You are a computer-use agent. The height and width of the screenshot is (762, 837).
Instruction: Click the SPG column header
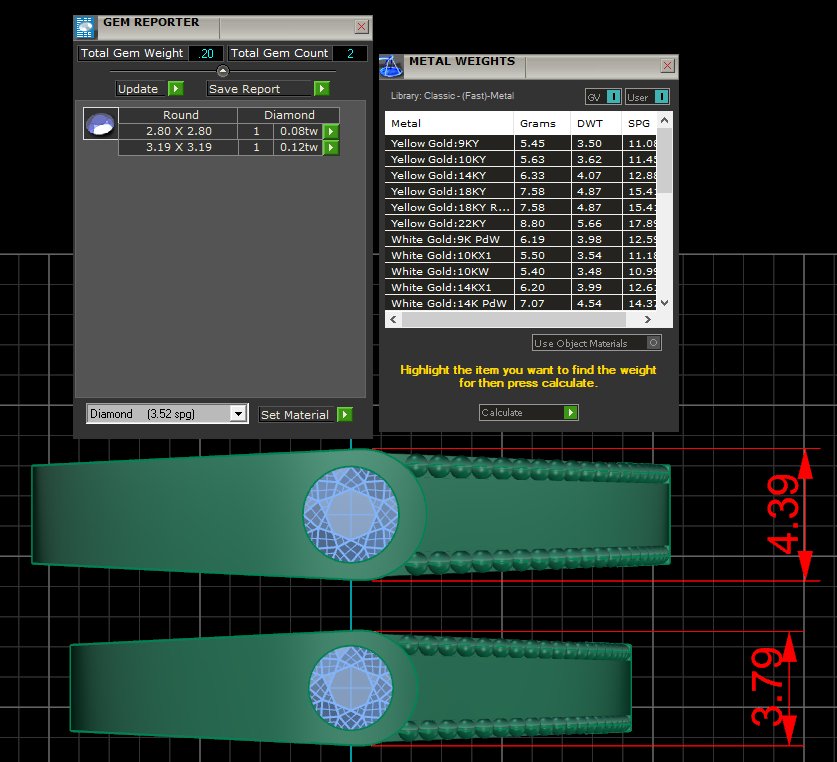click(639, 123)
